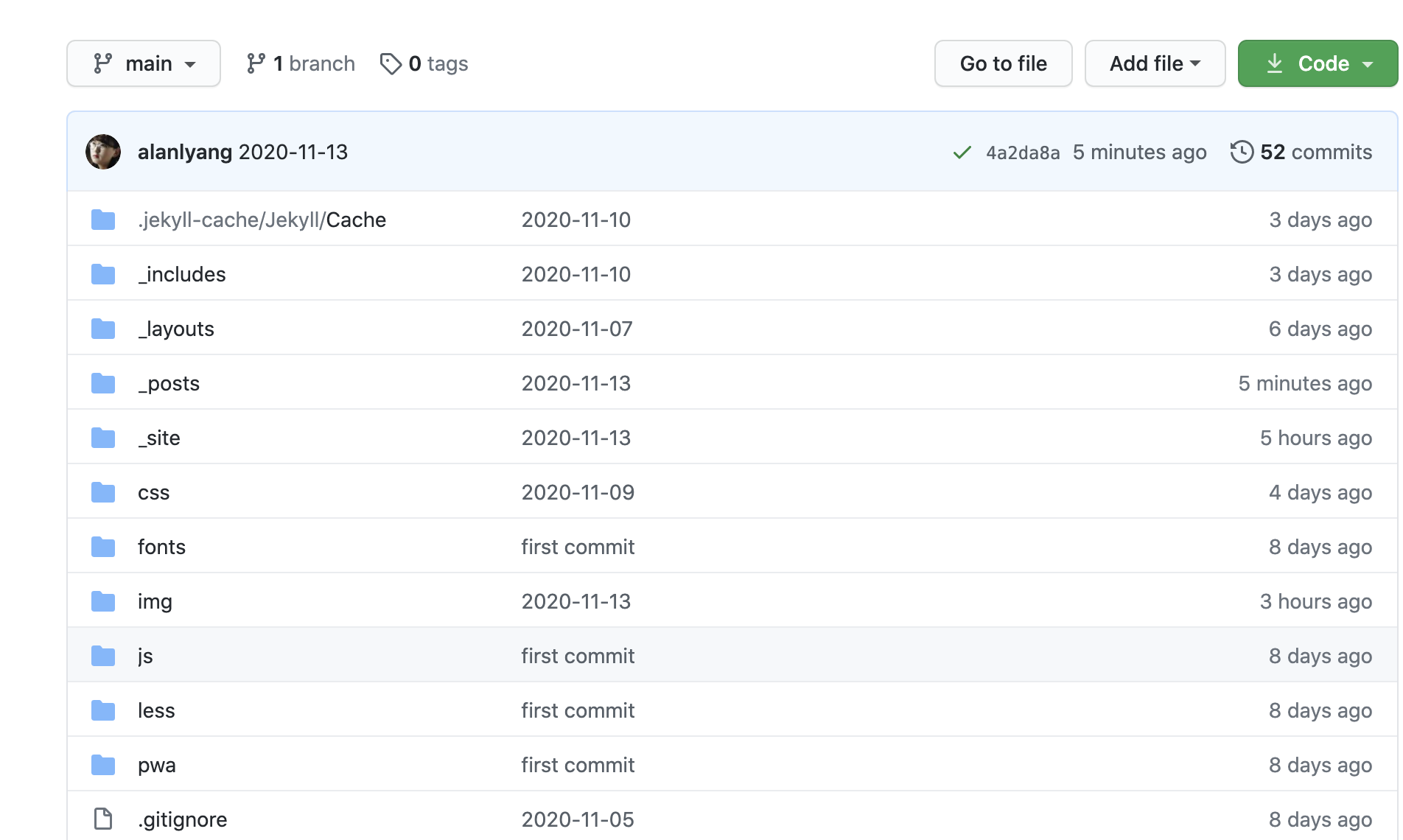Click the folder icon for _includes
1403x840 pixels.
pyautogui.click(x=103, y=274)
